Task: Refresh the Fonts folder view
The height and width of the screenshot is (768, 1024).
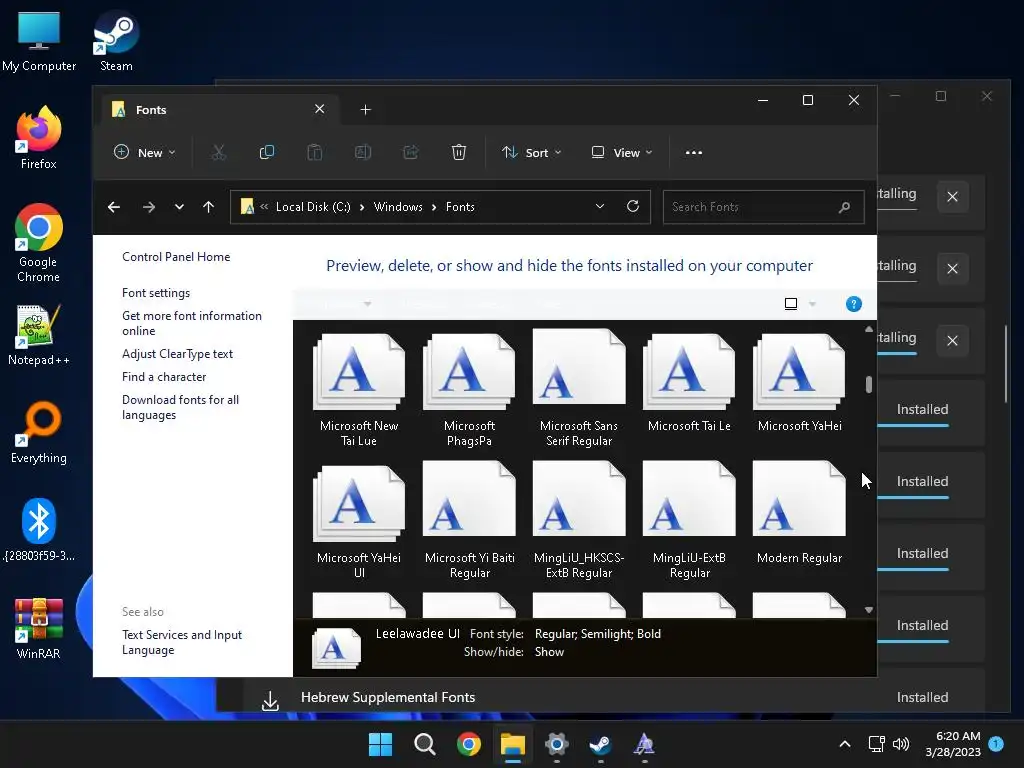Action: coord(633,206)
